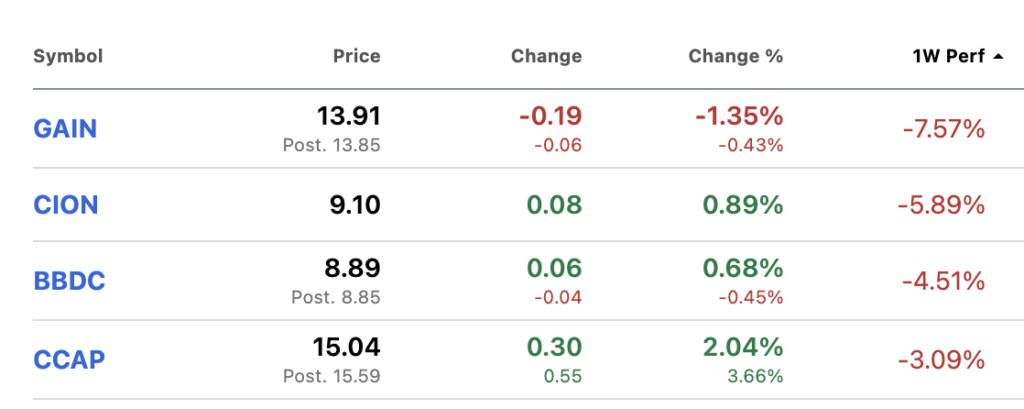Select the GAIN price value 13.91
Image resolution: width=1024 pixels, height=409 pixels.
(x=349, y=117)
